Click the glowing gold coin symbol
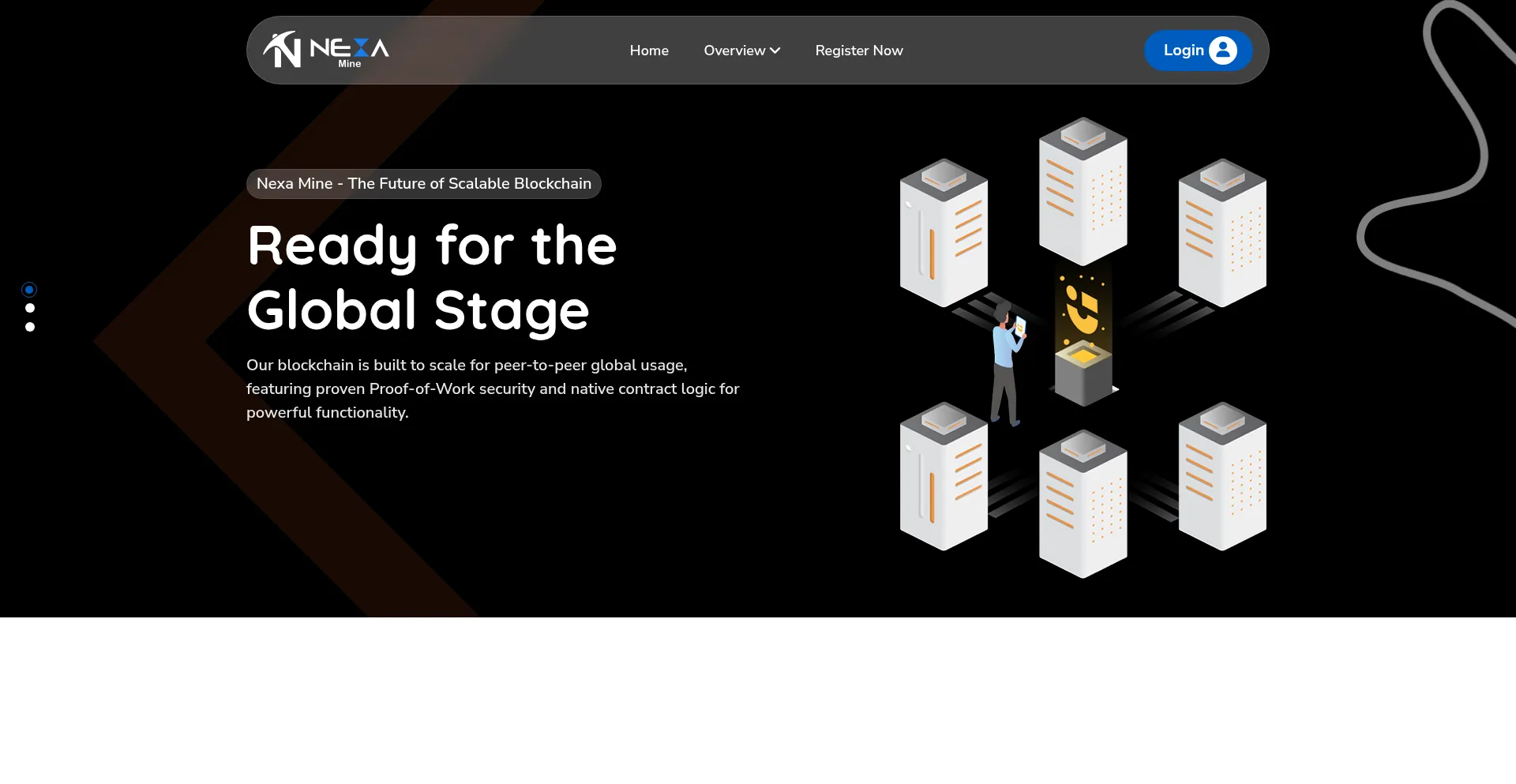 tap(1083, 309)
